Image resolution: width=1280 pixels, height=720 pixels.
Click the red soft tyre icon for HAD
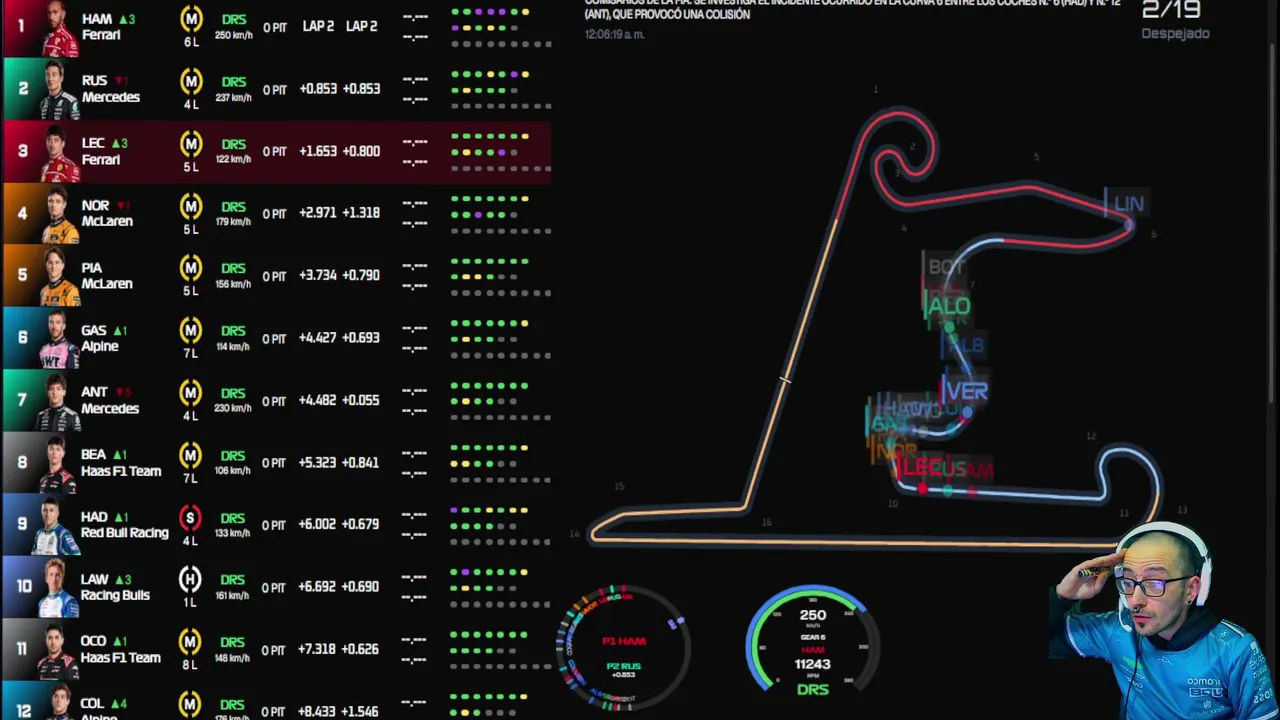click(x=190, y=518)
